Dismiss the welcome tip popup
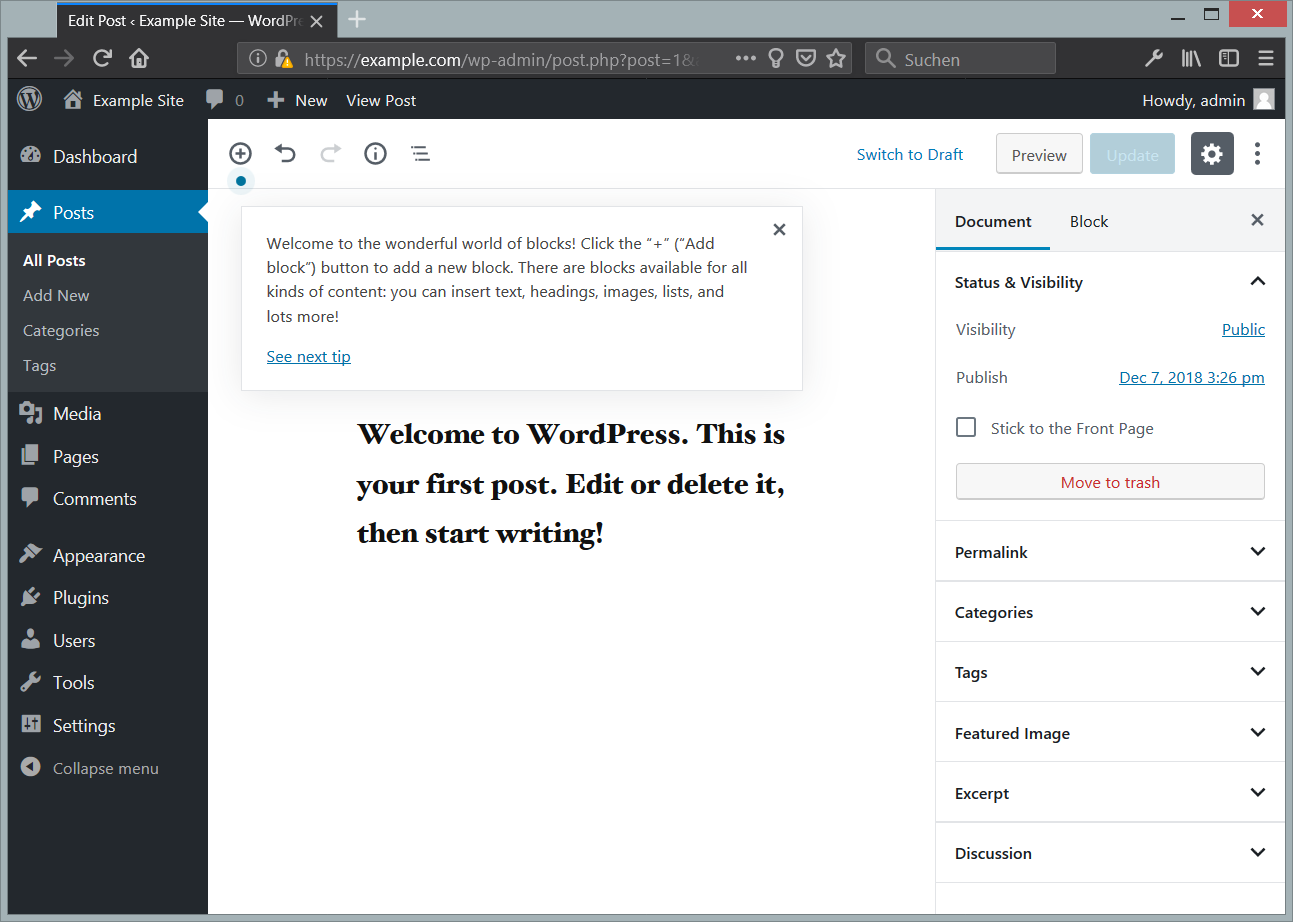Screen dimensions: 1293x922 point(779,230)
